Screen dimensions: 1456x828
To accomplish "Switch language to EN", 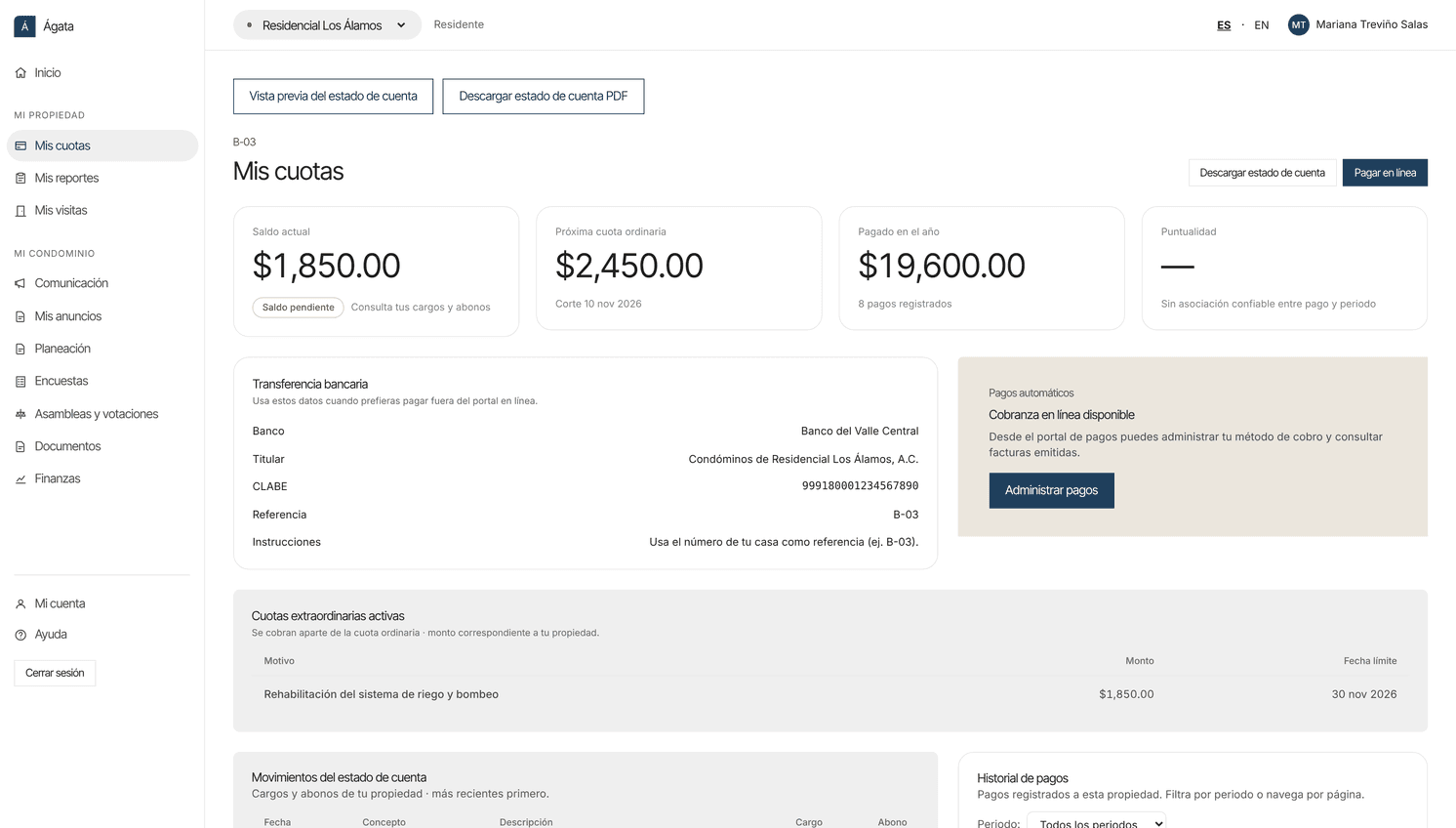I will (x=1262, y=25).
